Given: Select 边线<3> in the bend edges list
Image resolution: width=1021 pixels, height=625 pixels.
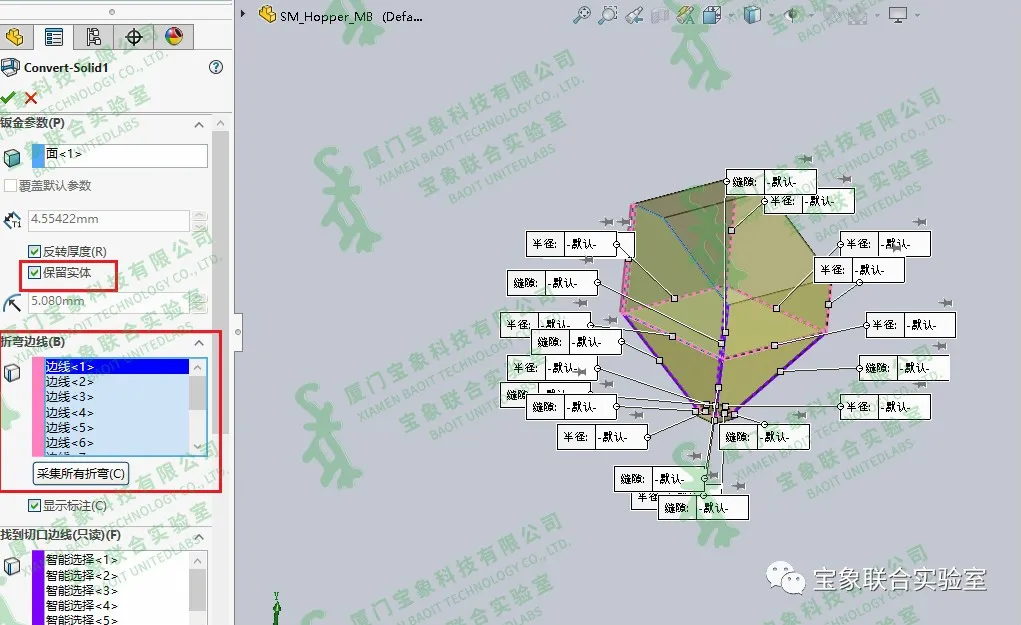Looking at the screenshot, I should coord(117,397).
